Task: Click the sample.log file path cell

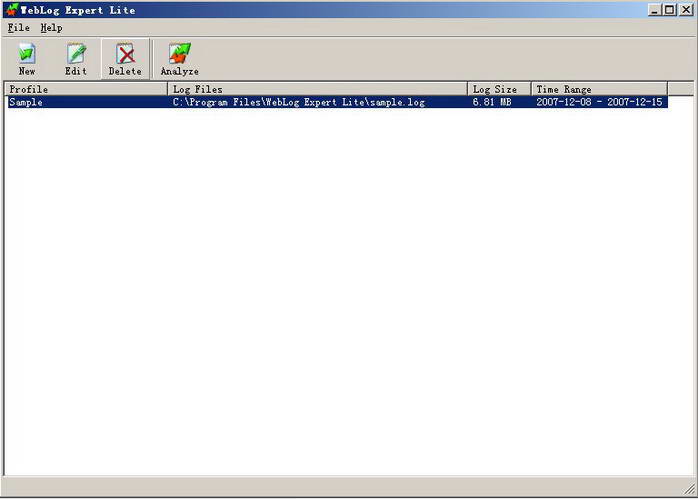Action: coord(299,102)
